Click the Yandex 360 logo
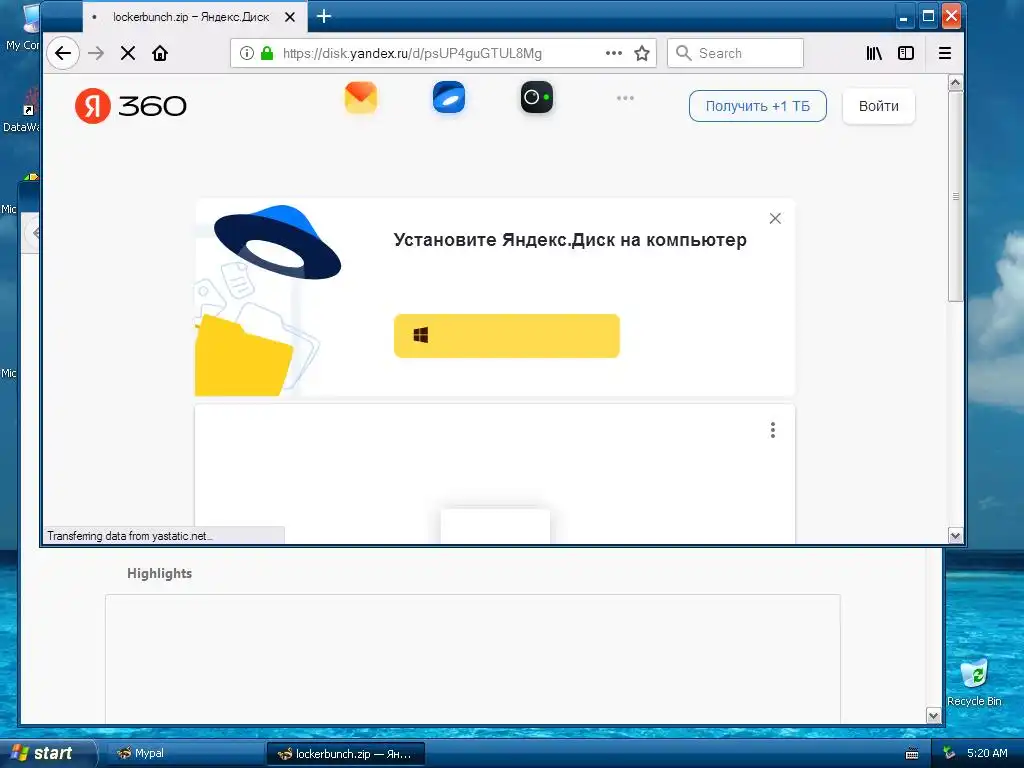The image size is (1024, 768). 131,106
